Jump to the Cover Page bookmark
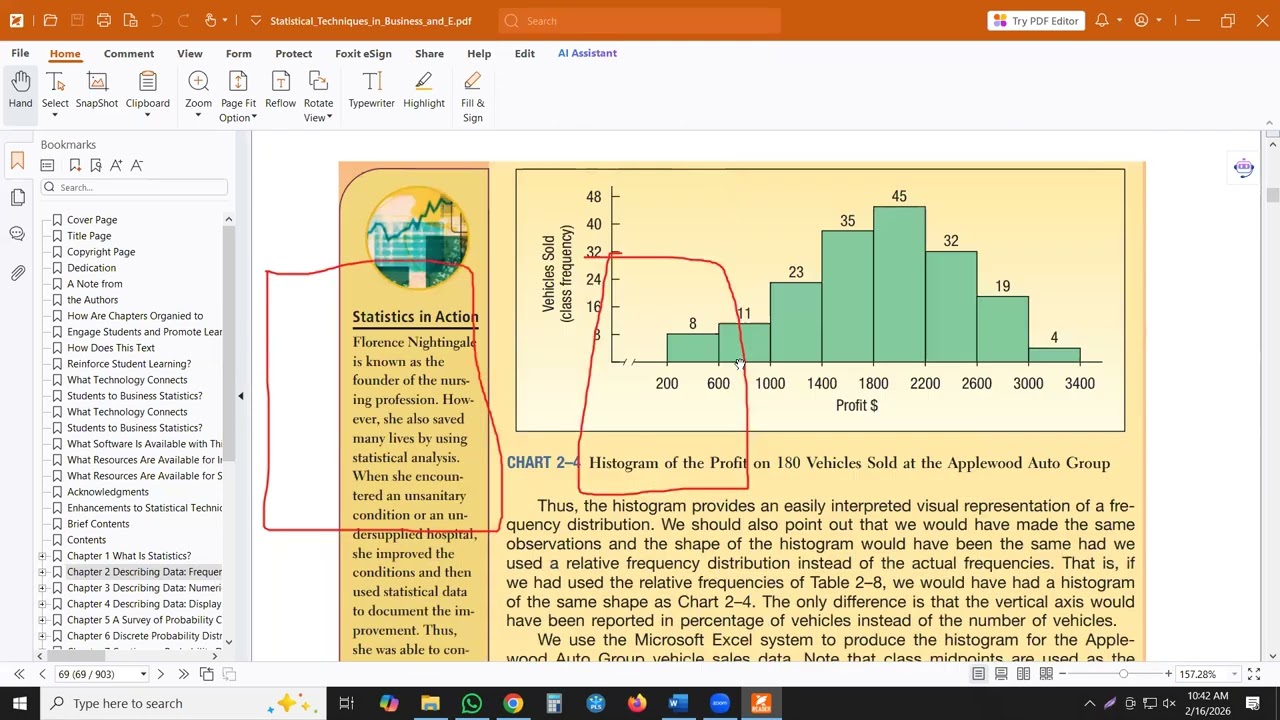 coord(92,220)
